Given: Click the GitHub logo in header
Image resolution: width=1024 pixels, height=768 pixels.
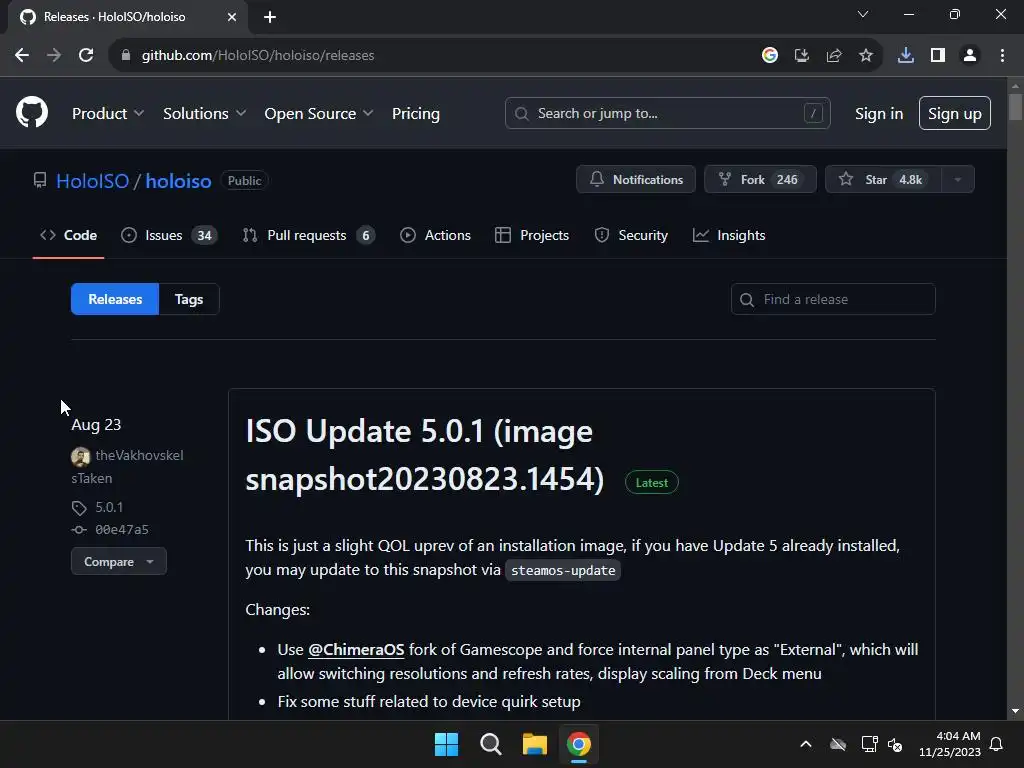Looking at the screenshot, I should (32, 112).
